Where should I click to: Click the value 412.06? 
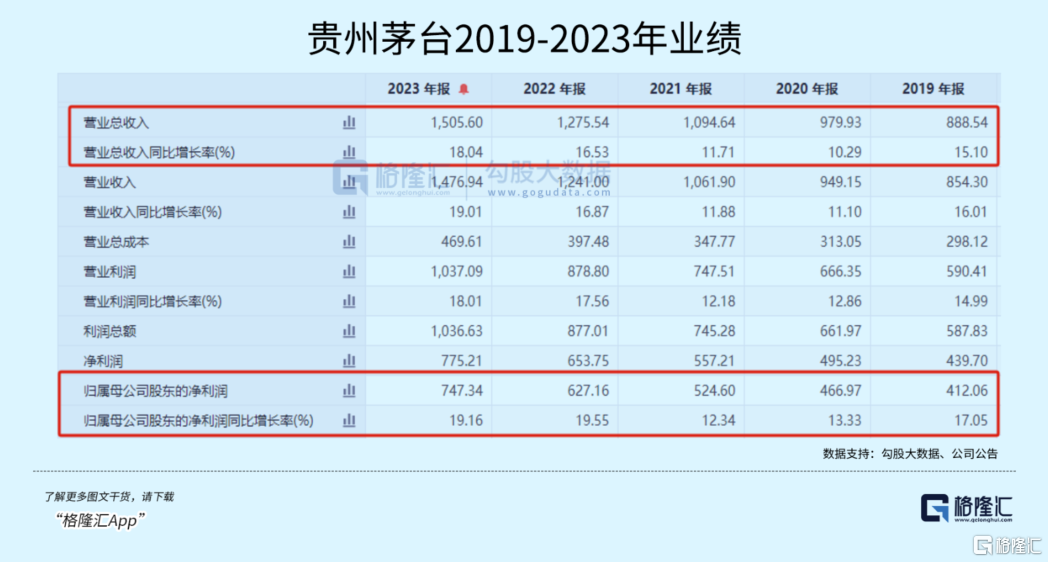tap(967, 390)
